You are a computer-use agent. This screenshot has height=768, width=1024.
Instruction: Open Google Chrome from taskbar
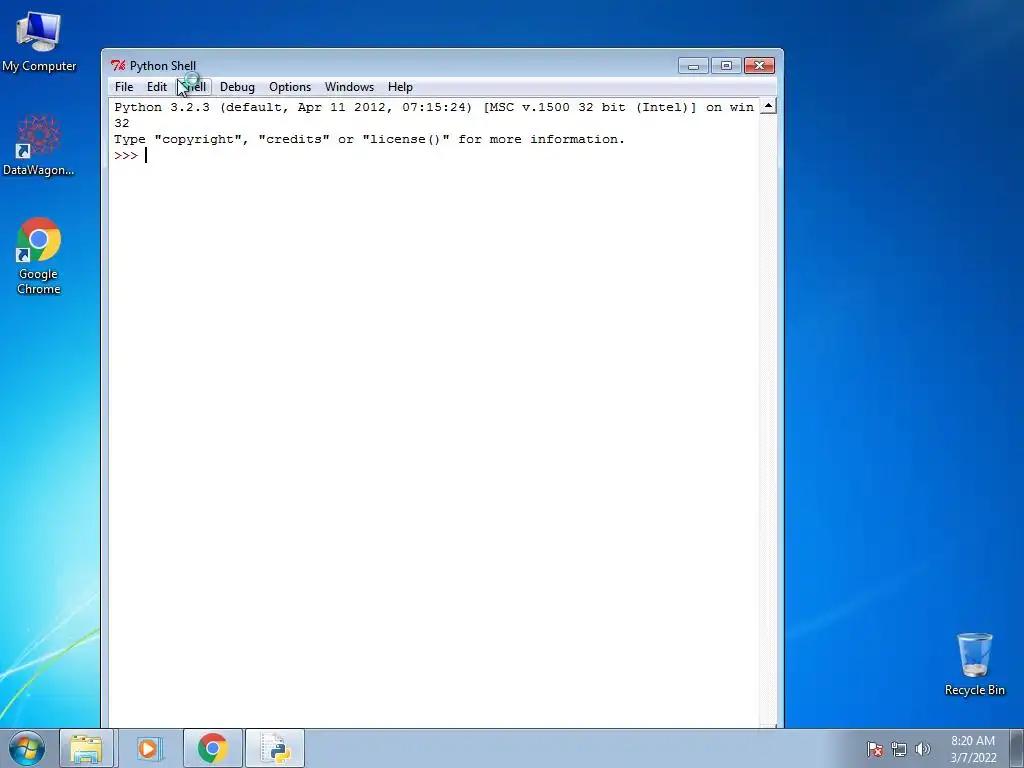coord(212,748)
